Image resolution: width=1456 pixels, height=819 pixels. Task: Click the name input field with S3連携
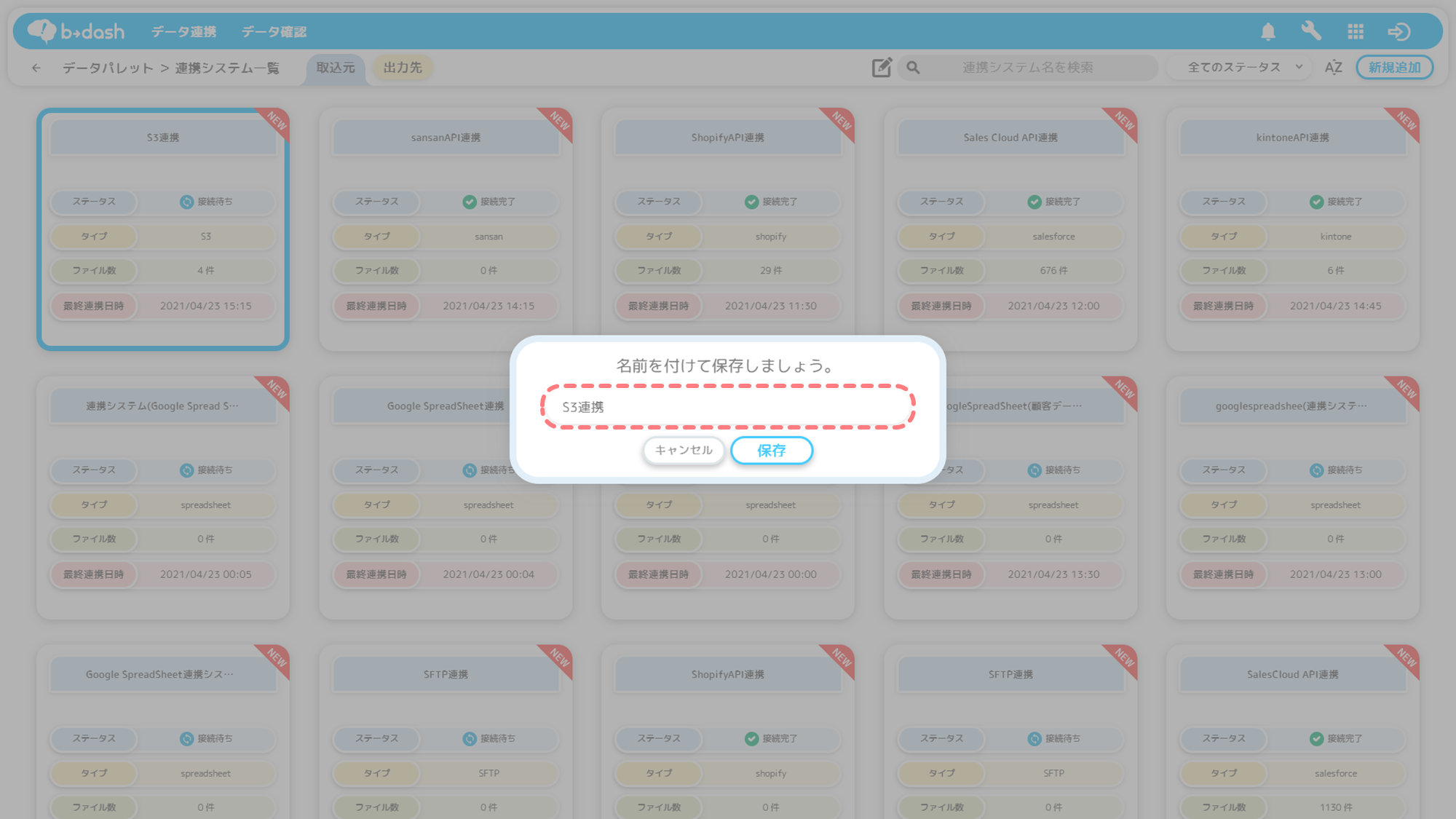728,407
